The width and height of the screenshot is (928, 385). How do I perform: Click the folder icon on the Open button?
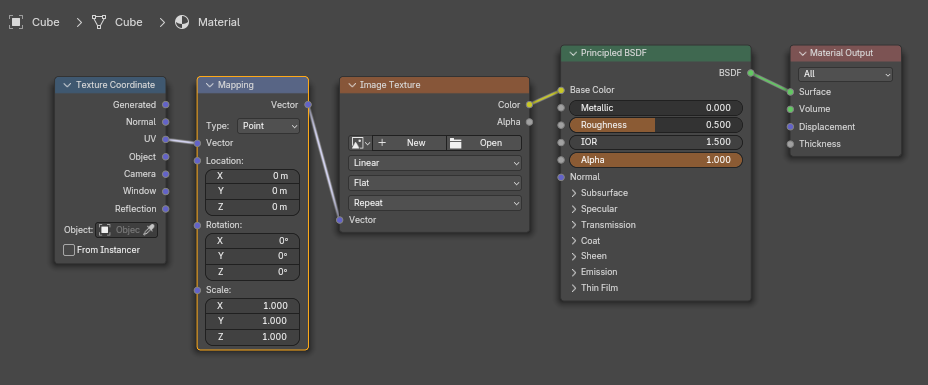tap(455, 143)
